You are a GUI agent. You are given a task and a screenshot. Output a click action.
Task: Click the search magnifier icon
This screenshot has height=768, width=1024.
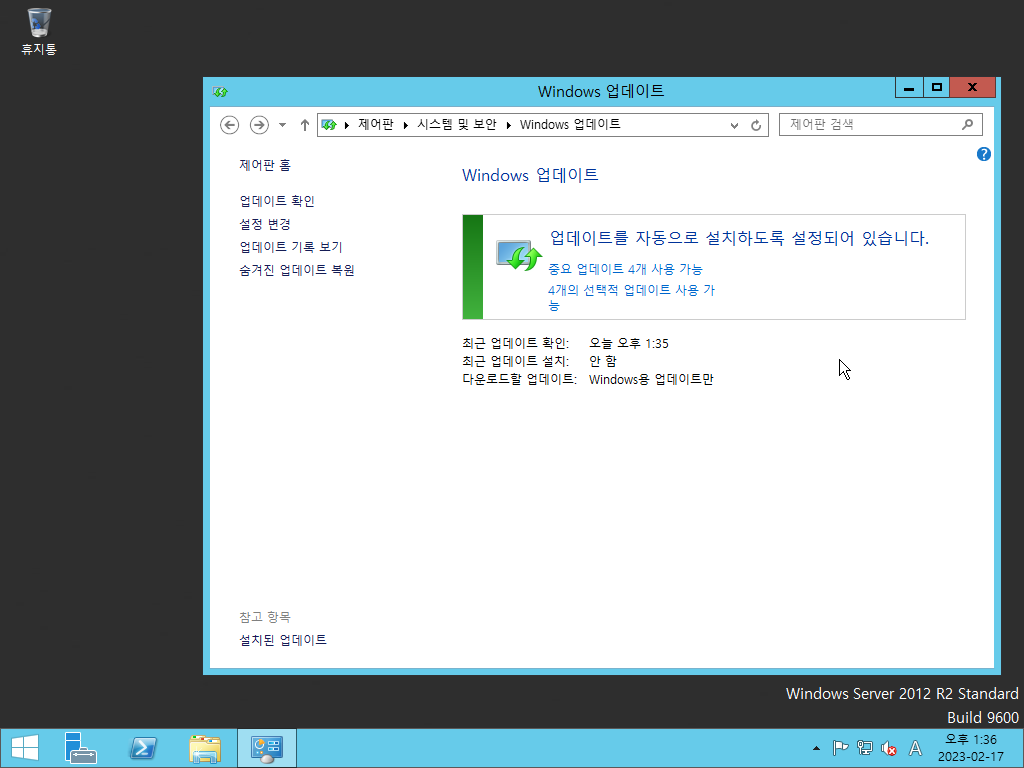click(x=968, y=124)
